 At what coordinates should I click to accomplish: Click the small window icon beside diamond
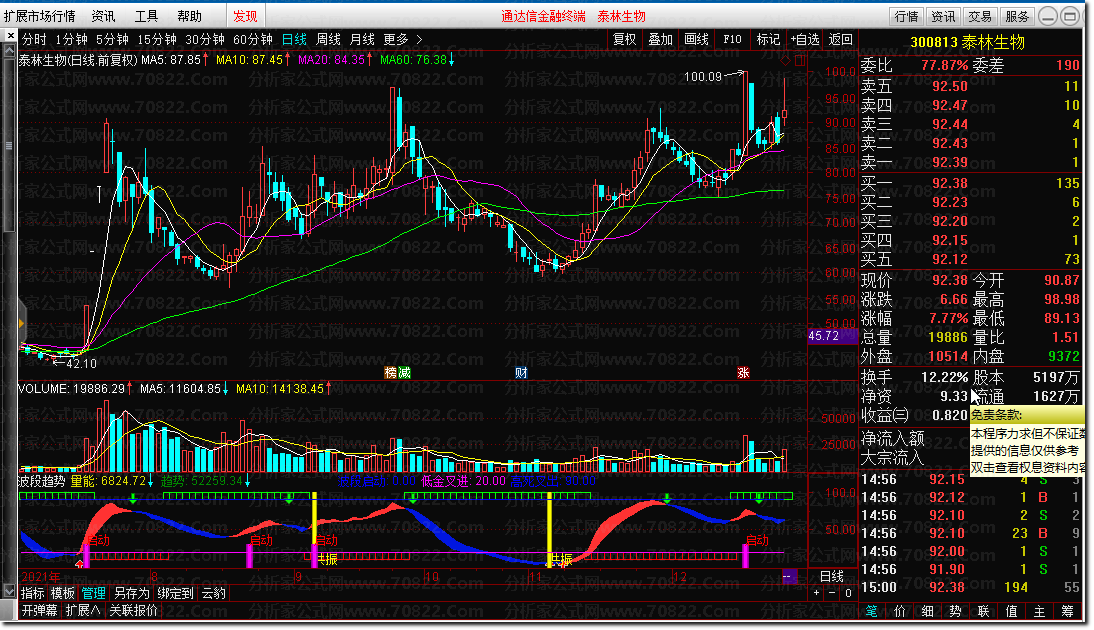(800, 61)
